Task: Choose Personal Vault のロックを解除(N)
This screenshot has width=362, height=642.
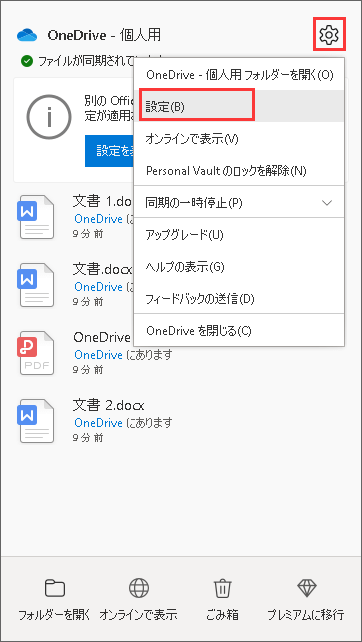Action: coord(239,170)
